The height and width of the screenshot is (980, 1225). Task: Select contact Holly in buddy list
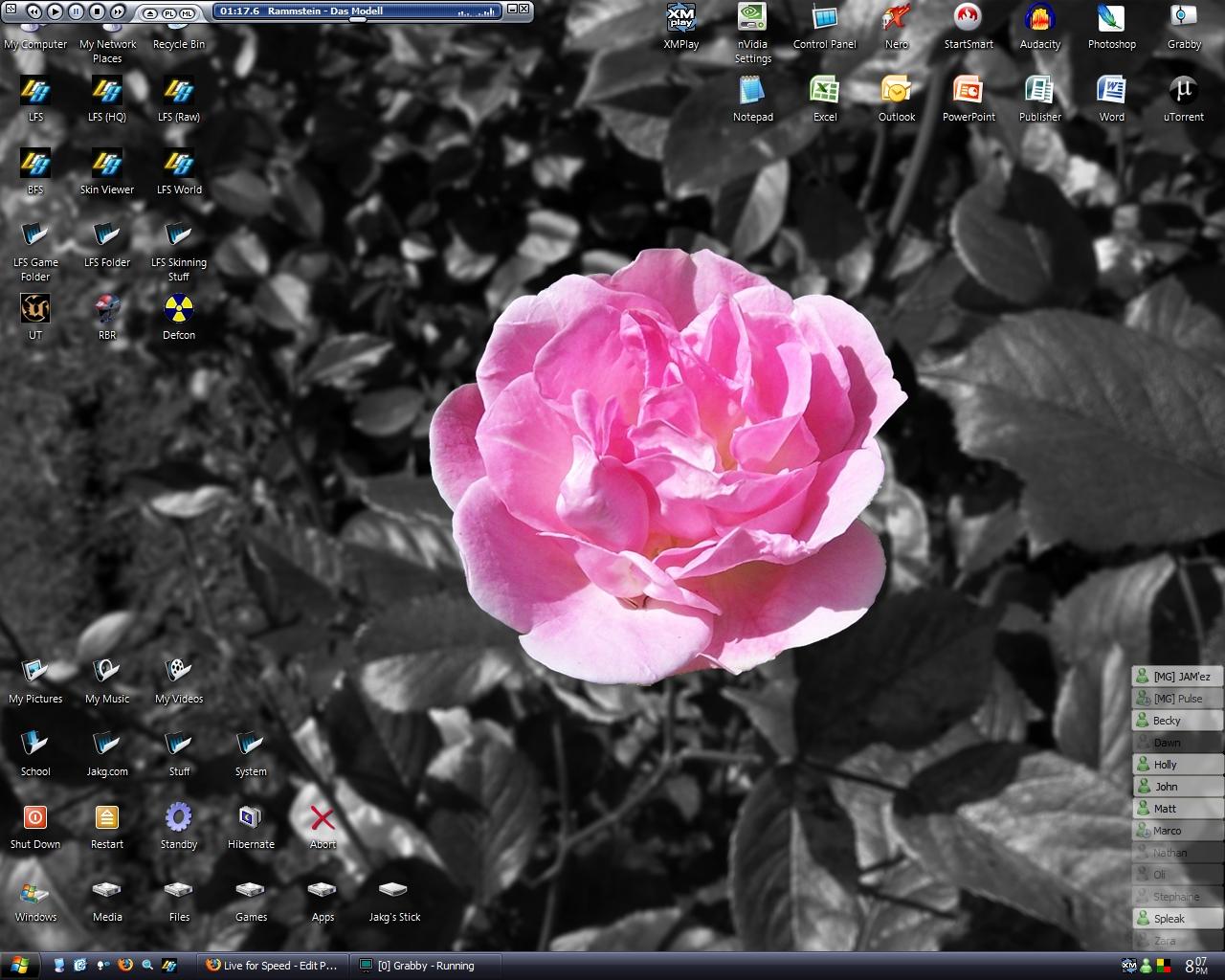1177,765
